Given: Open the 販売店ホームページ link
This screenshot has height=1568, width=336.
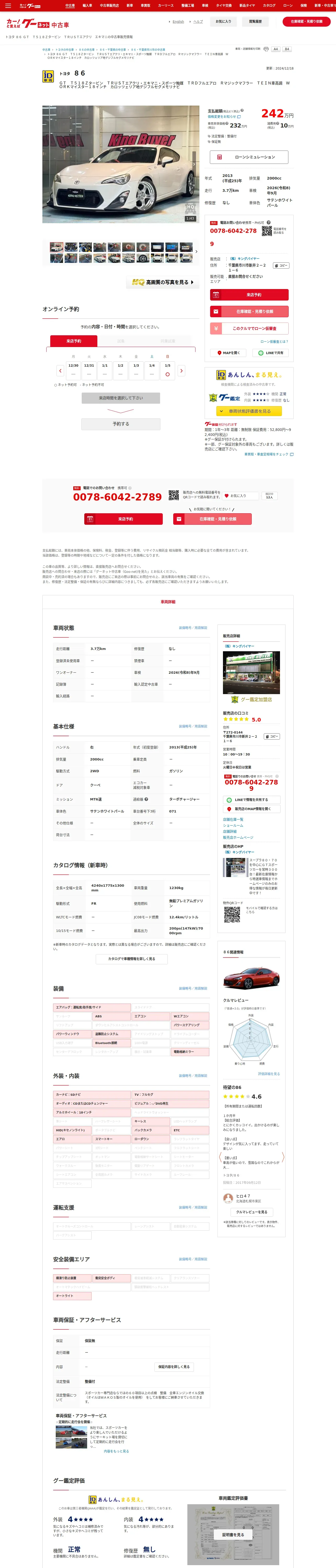Looking at the screenshot, I should [x=238, y=837].
